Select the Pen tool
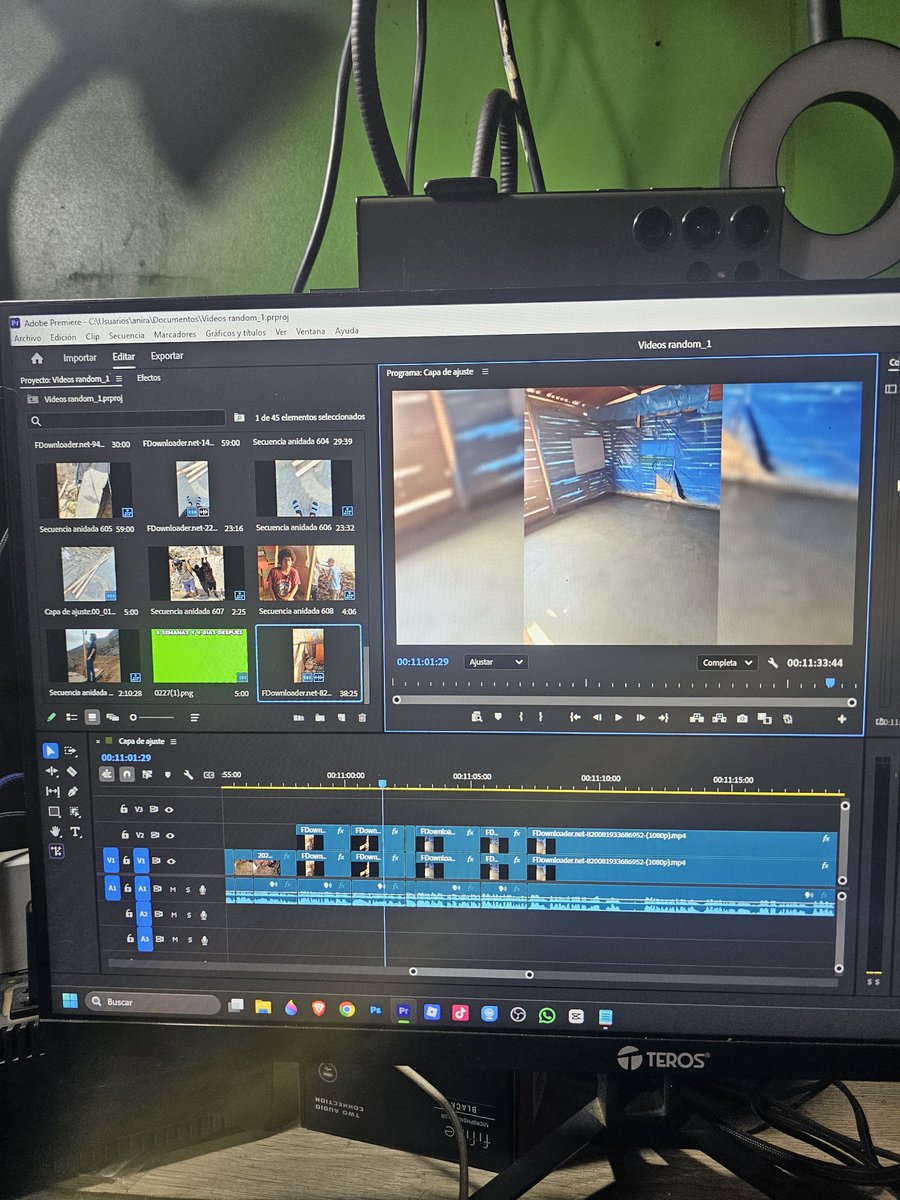The width and height of the screenshot is (900, 1200). [x=73, y=791]
